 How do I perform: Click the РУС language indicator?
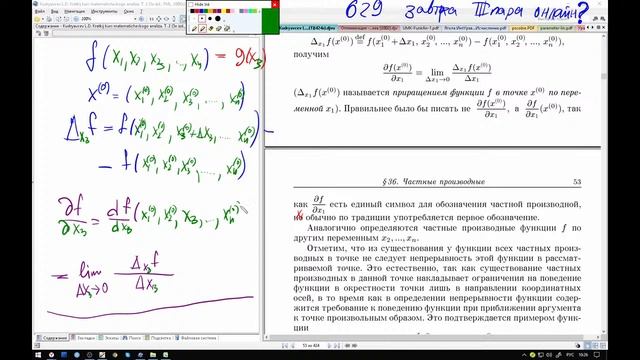[x=569, y=355]
